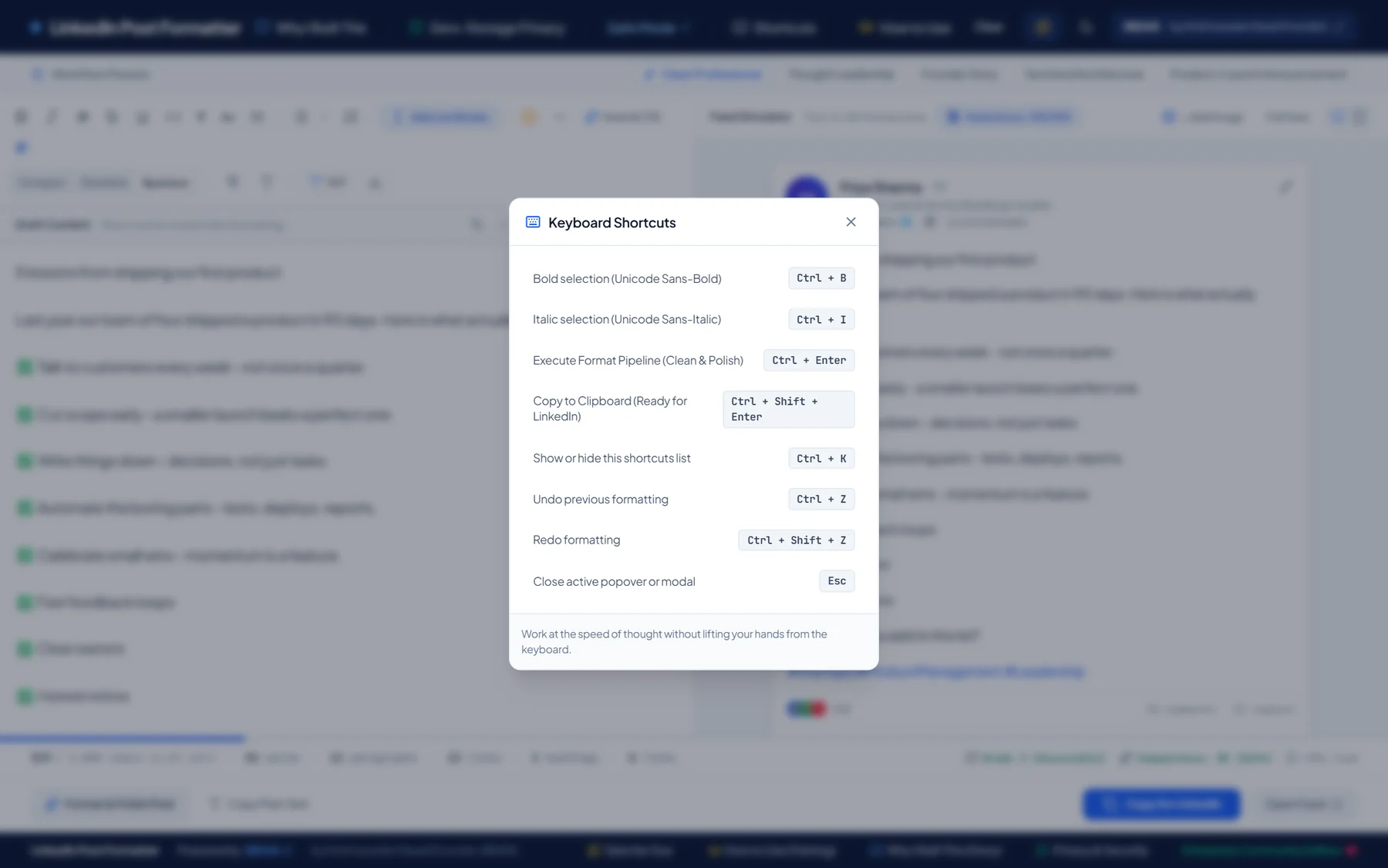Click 'Execute Format Pipeline (Clean & Polish)' text
This screenshot has height=868, width=1388.
[x=638, y=360]
